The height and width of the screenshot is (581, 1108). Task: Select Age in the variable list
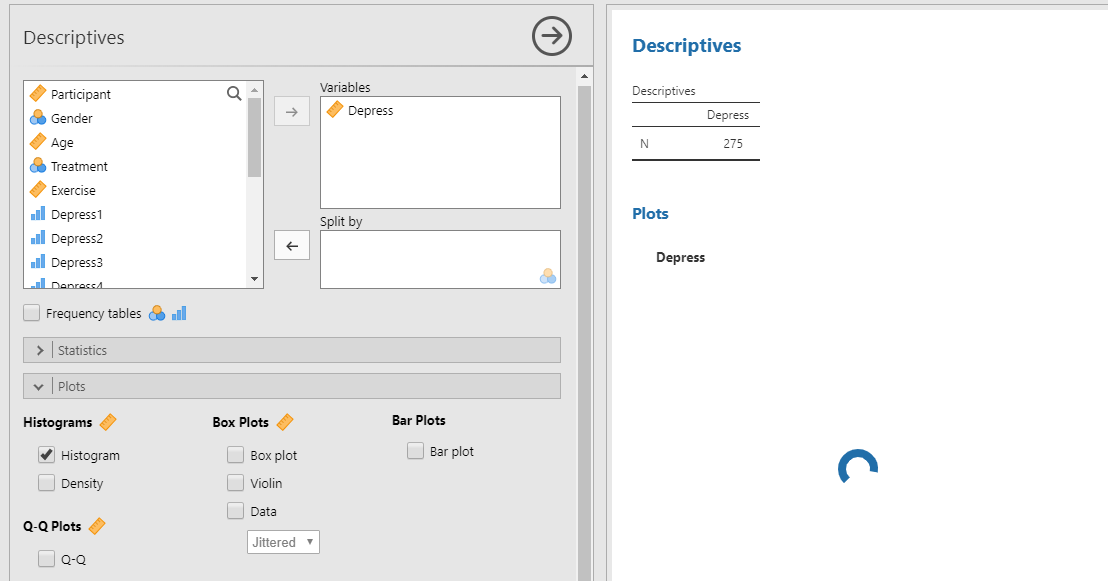click(x=62, y=142)
